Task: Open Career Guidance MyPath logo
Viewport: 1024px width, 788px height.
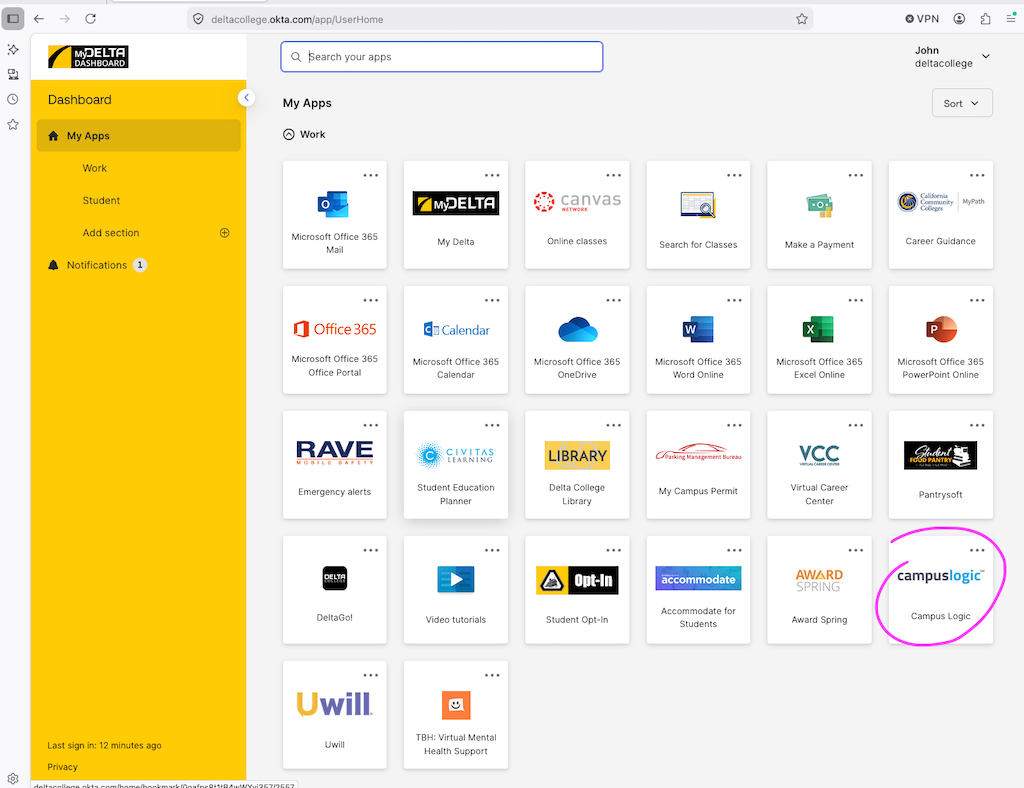Action: tap(940, 202)
